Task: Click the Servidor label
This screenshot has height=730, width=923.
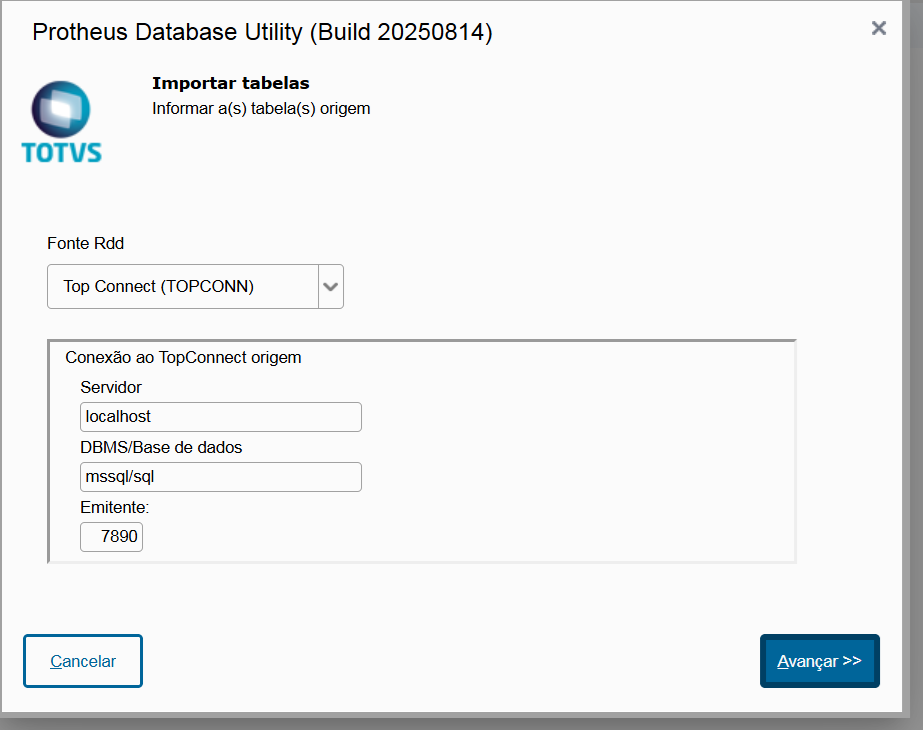Action: [x=111, y=387]
